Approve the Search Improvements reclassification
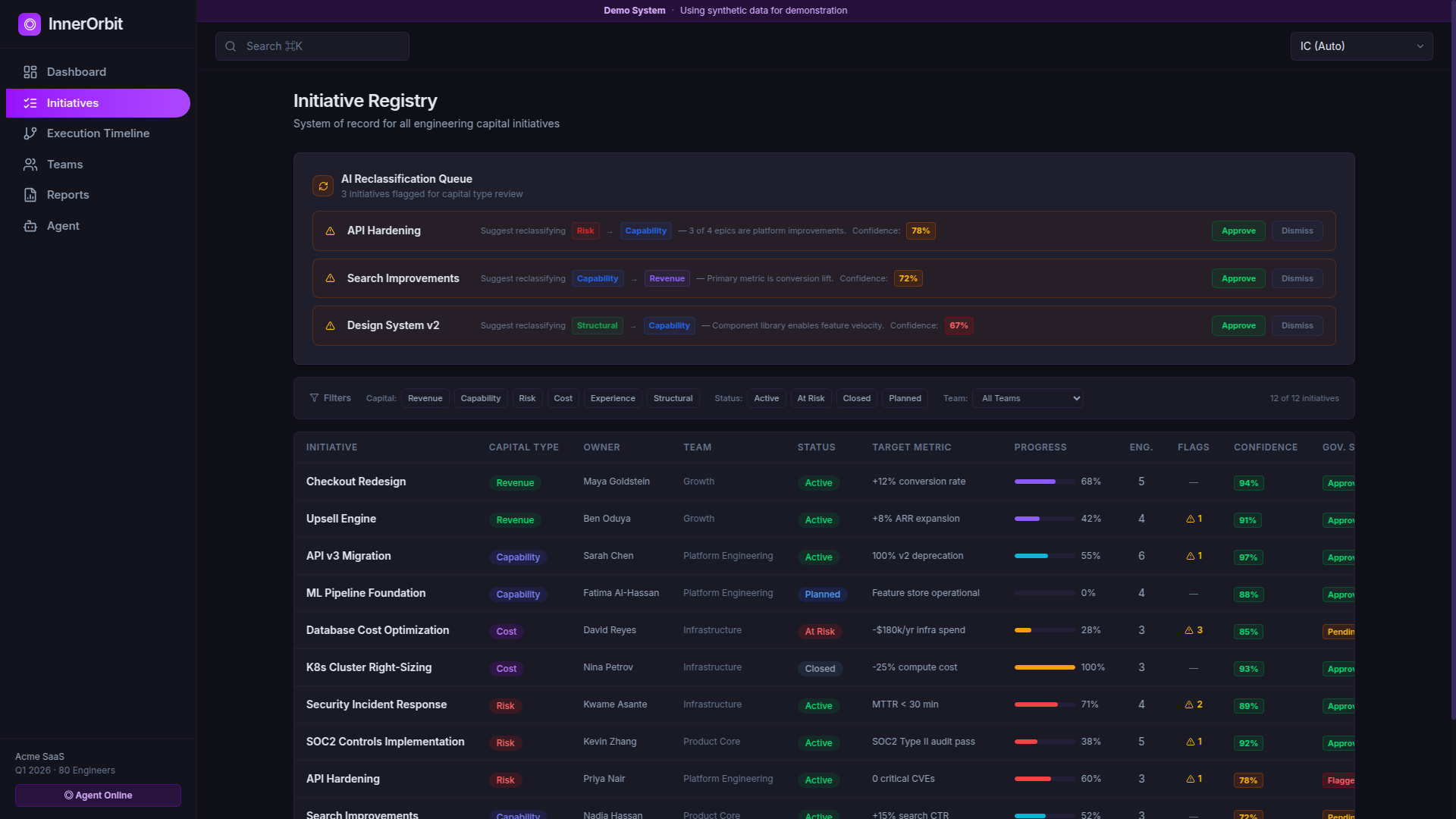Viewport: 1456px width, 819px height. 1238,278
